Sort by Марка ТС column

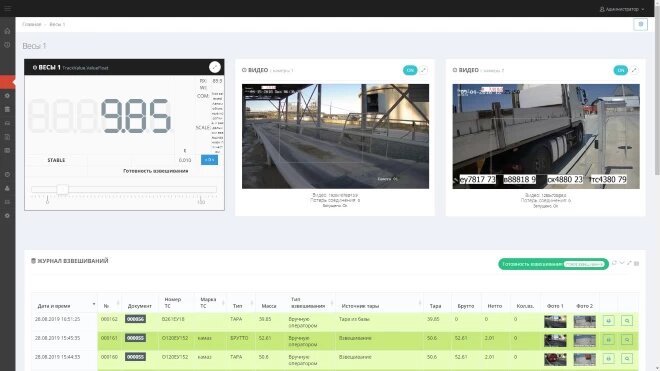[x=211, y=303]
